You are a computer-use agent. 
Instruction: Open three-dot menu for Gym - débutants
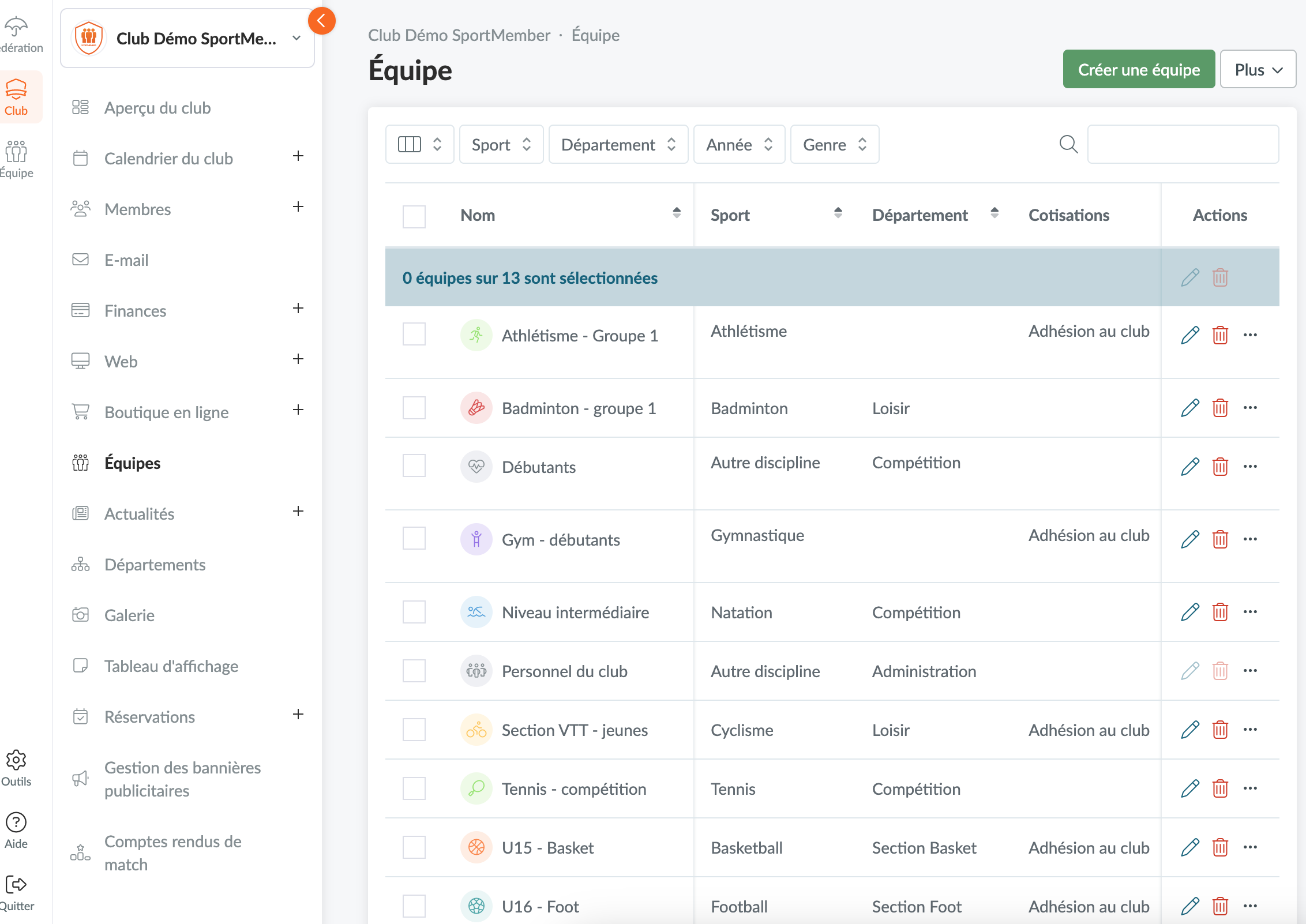[1250, 539]
